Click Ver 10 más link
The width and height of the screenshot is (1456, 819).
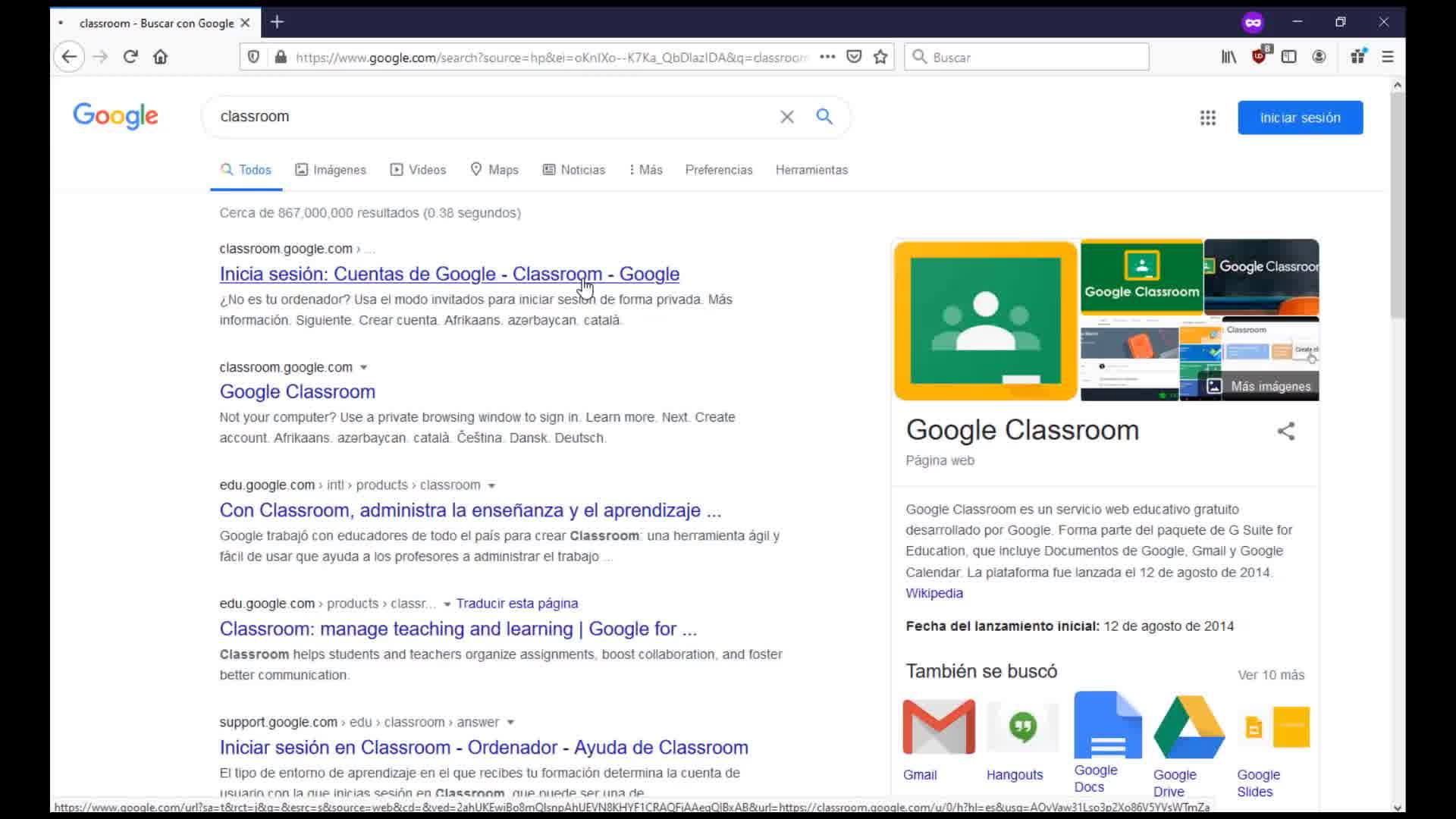point(1271,675)
